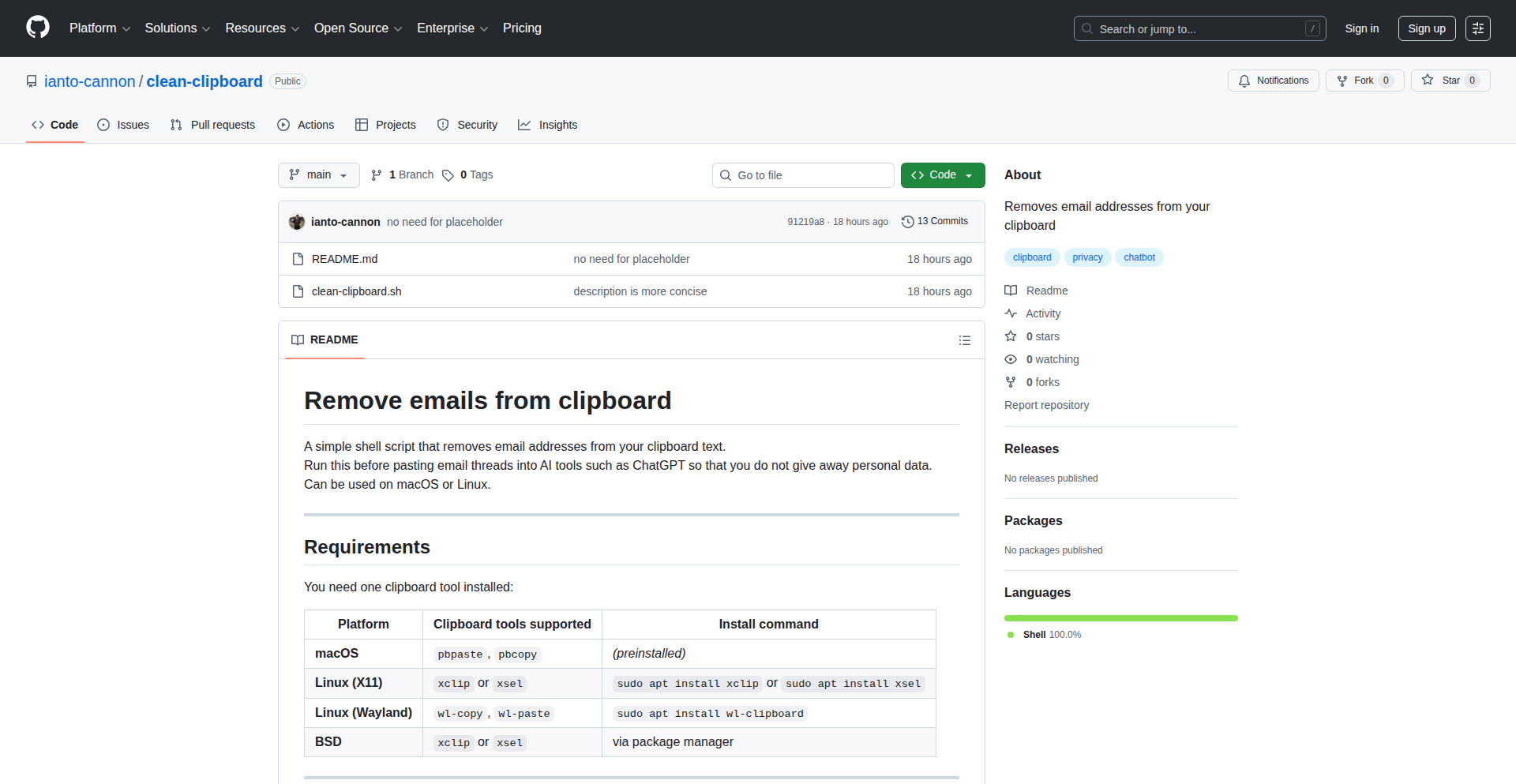
Task: Click the GitHub logo icon
Action: (38, 28)
